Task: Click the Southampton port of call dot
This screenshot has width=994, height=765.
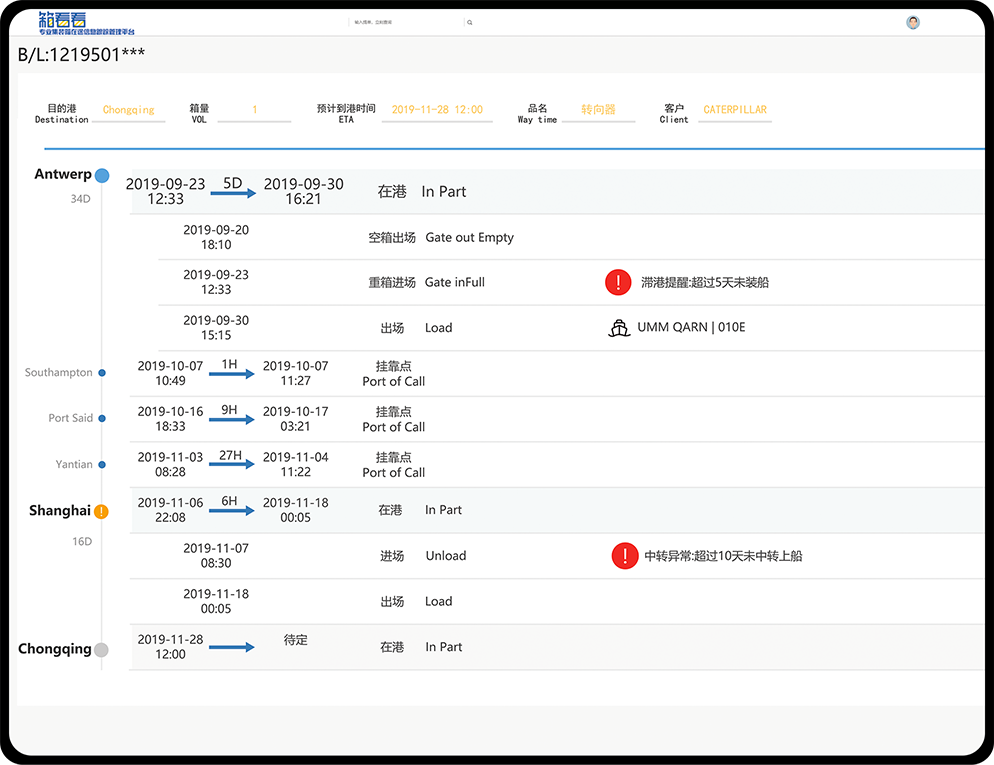Action: [x=102, y=373]
